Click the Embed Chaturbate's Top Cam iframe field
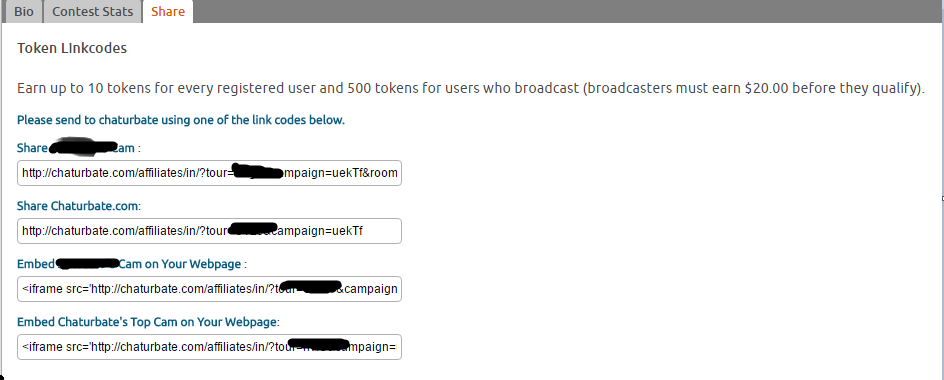 point(210,347)
